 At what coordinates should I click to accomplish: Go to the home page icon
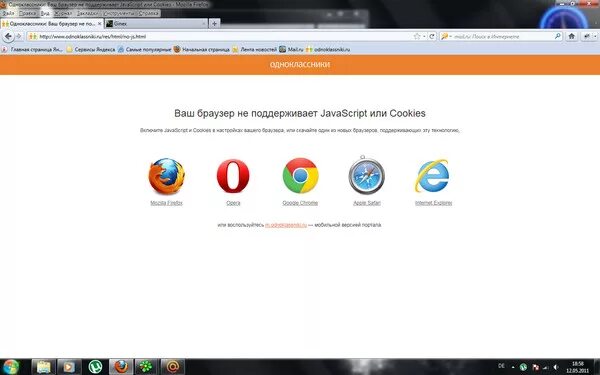tap(572, 36)
